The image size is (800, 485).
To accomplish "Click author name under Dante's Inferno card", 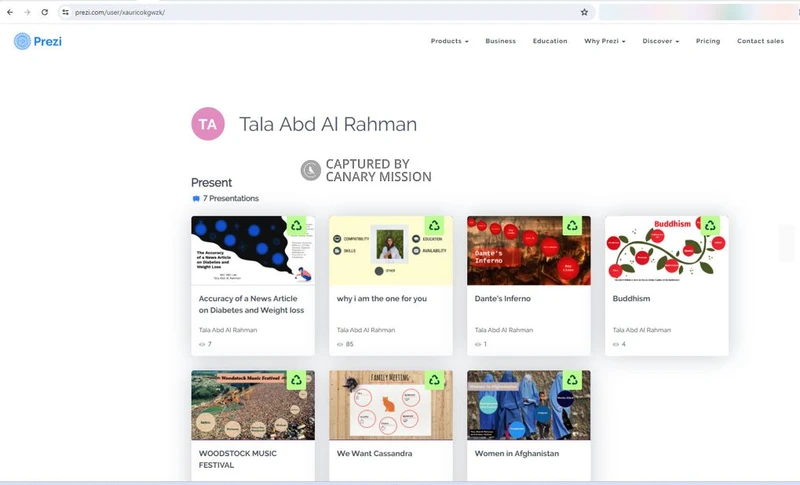I will pos(504,330).
